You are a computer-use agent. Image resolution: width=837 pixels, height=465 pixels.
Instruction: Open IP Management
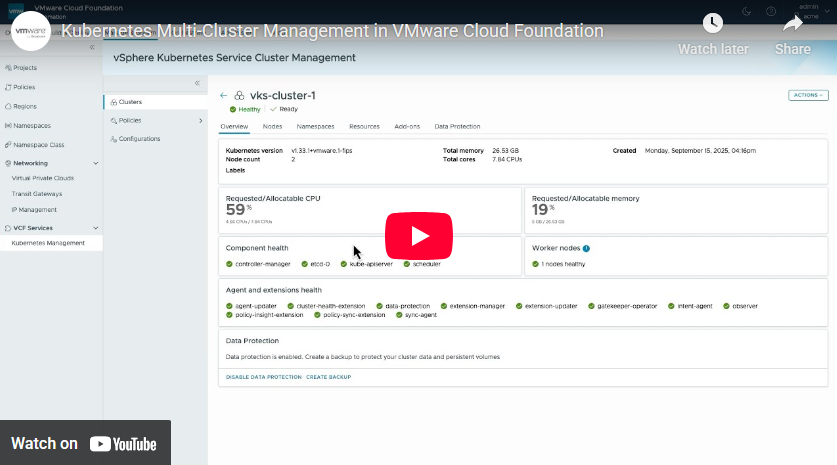click(34, 210)
